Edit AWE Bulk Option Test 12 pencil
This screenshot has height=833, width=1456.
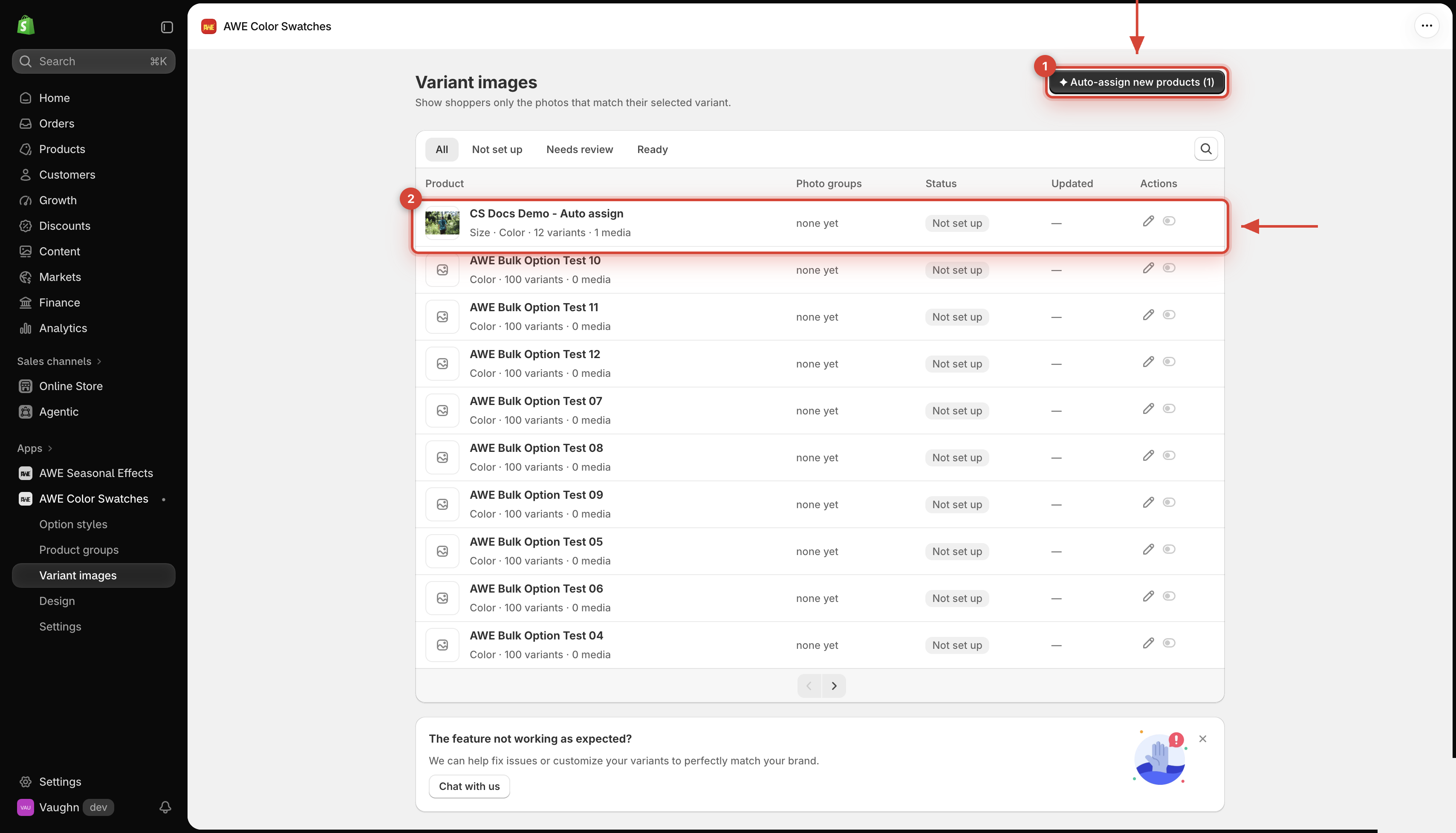pos(1148,362)
